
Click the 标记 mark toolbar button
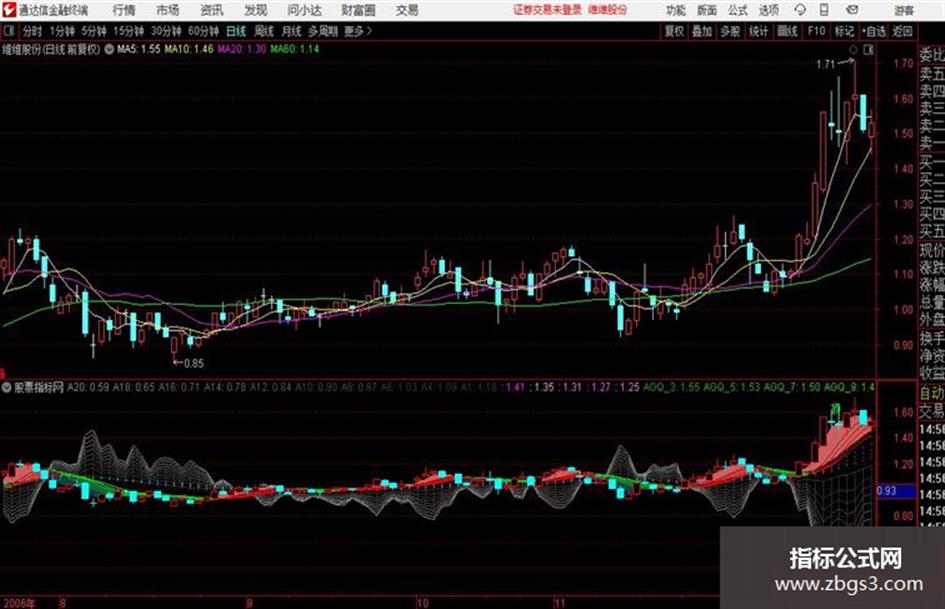pos(844,31)
